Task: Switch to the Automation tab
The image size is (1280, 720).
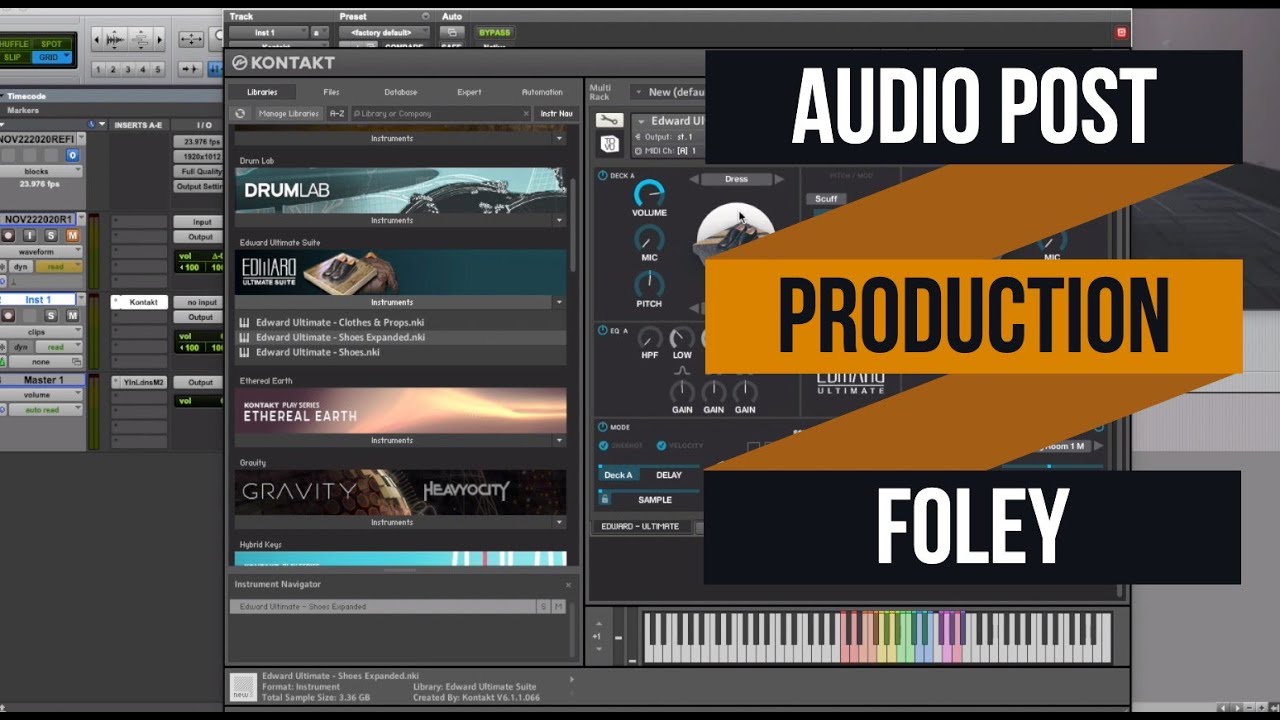Action: click(542, 92)
